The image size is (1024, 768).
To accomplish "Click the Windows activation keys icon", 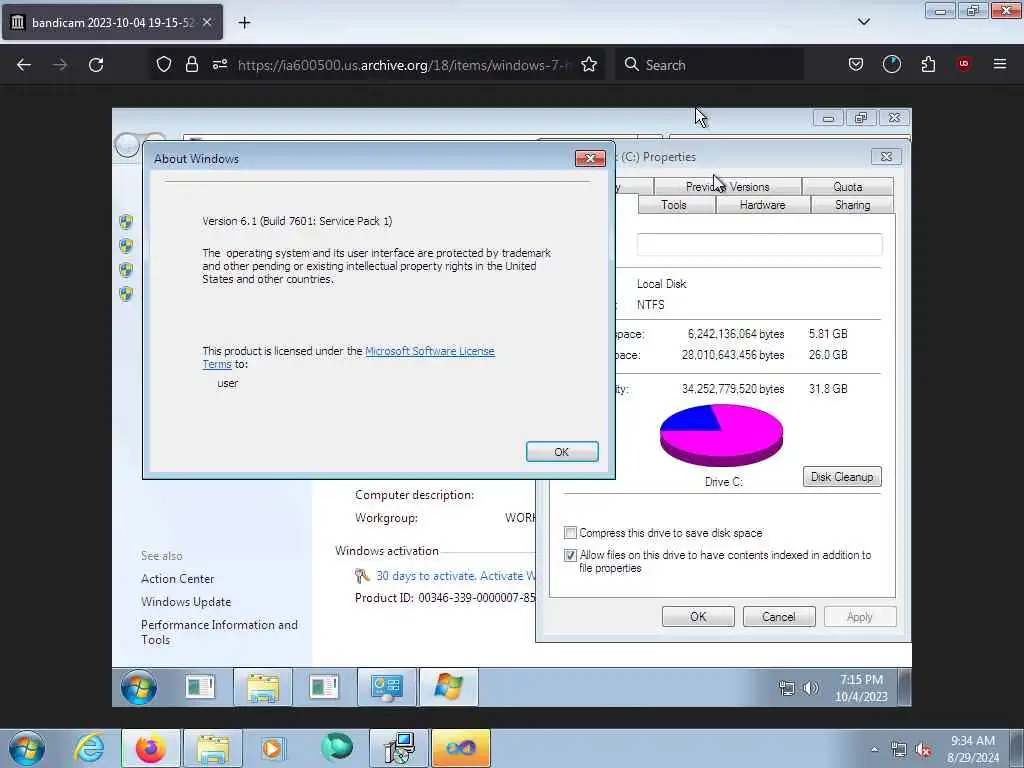I will click(362, 575).
